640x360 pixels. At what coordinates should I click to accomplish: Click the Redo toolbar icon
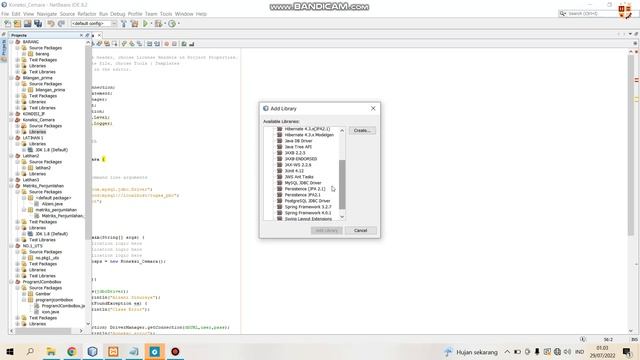(x=61, y=24)
